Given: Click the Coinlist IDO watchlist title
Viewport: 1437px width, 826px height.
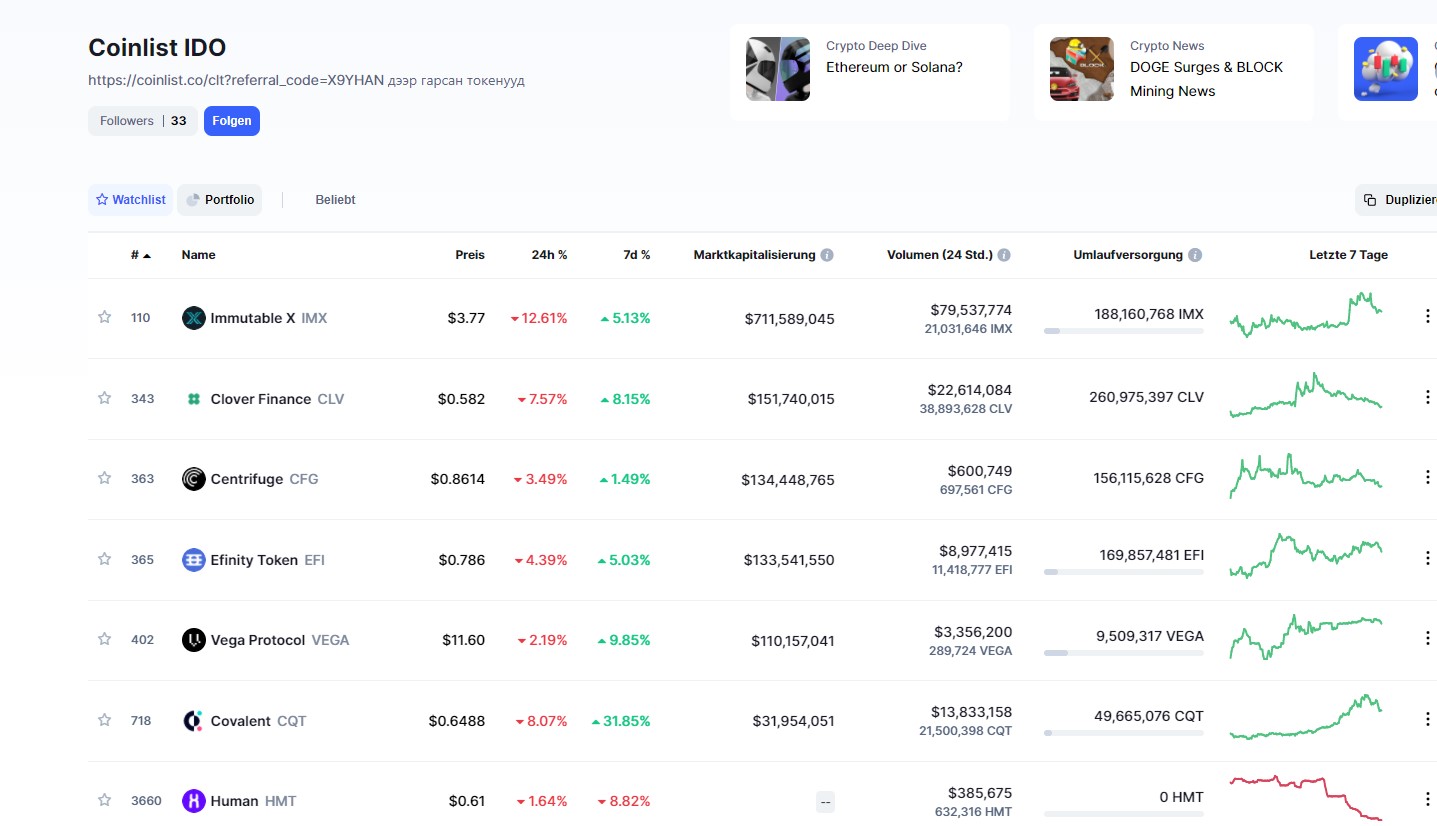Looking at the screenshot, I should click(157, 47).
